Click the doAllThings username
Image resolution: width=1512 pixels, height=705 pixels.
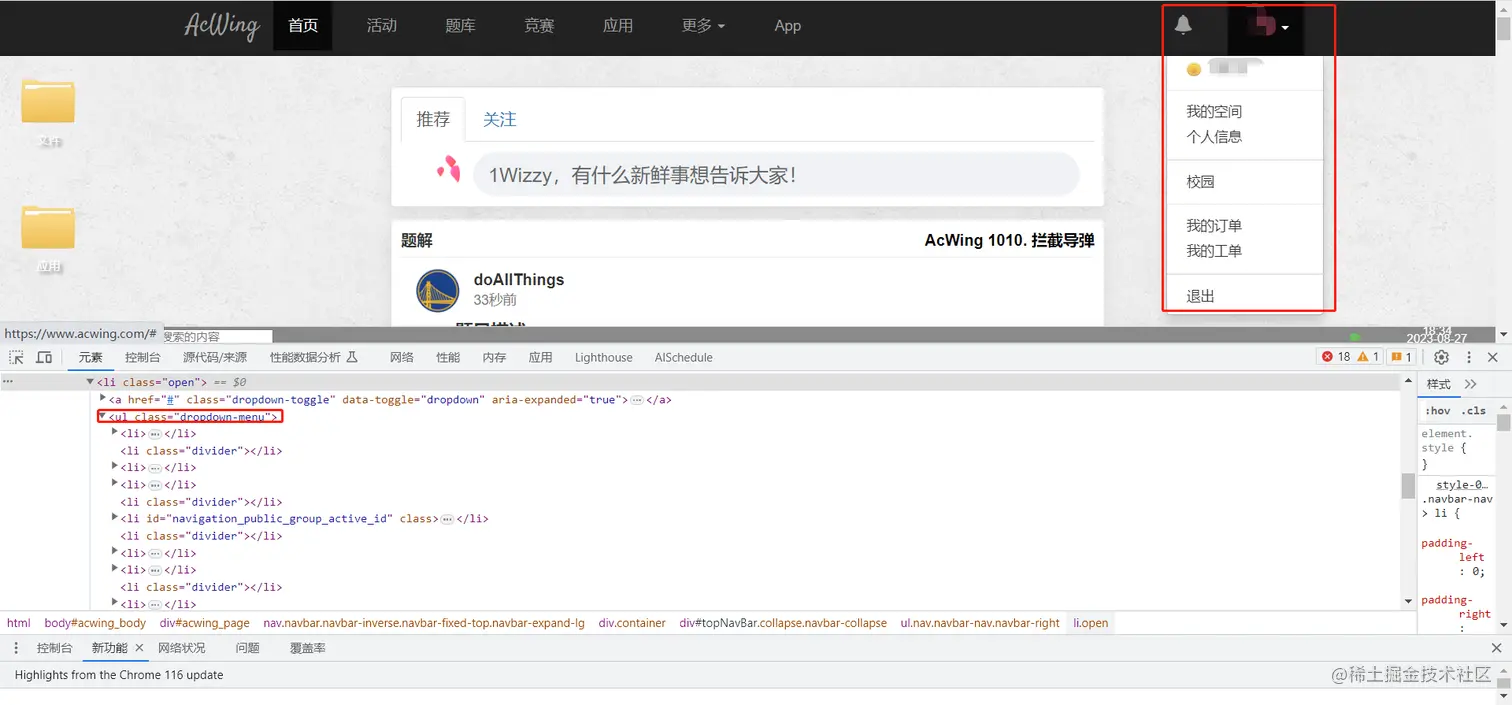point(519,280)
